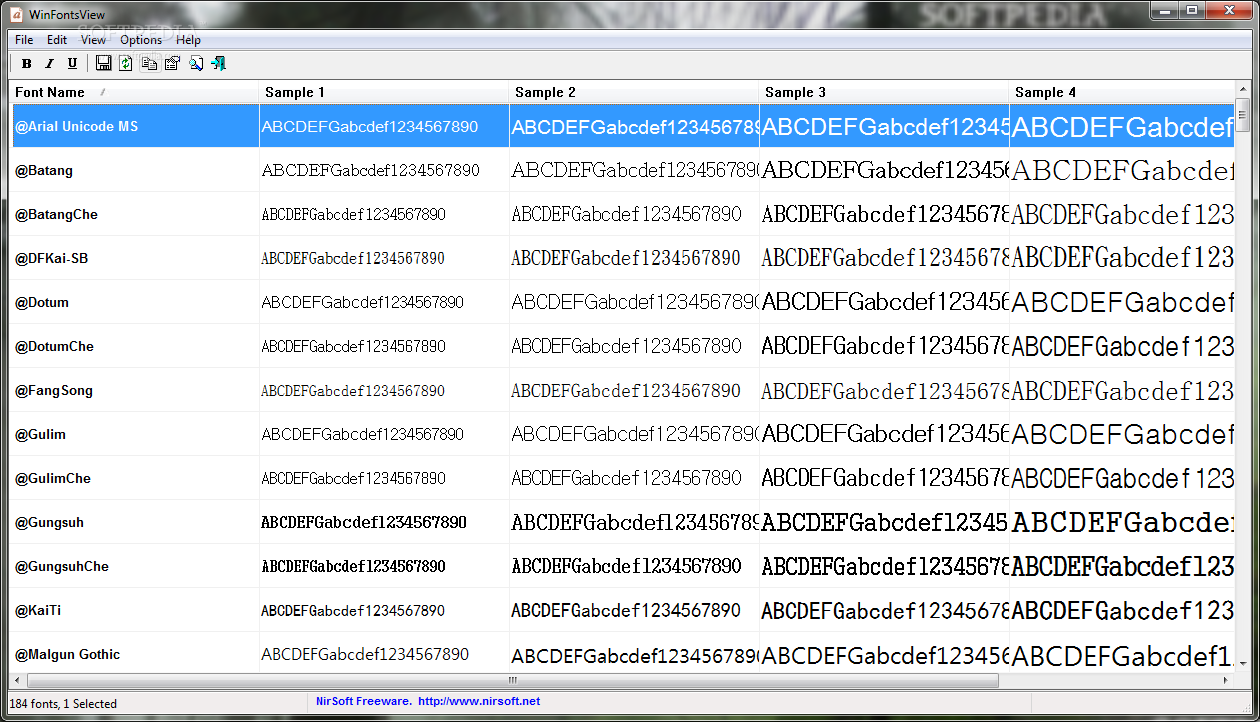Click Sample 1 cell of @GungsuhChe row
The height and width of the screenshot is (722, 1260).
[384, 566]
